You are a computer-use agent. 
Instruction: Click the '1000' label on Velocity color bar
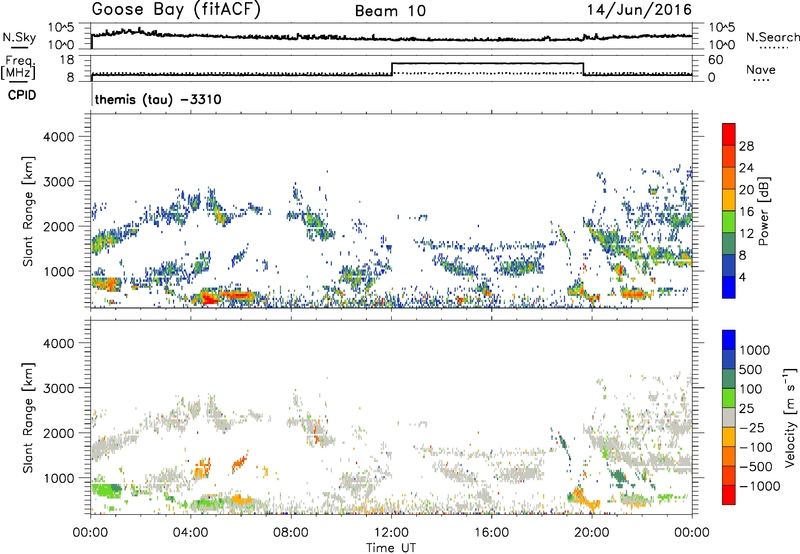755,350
